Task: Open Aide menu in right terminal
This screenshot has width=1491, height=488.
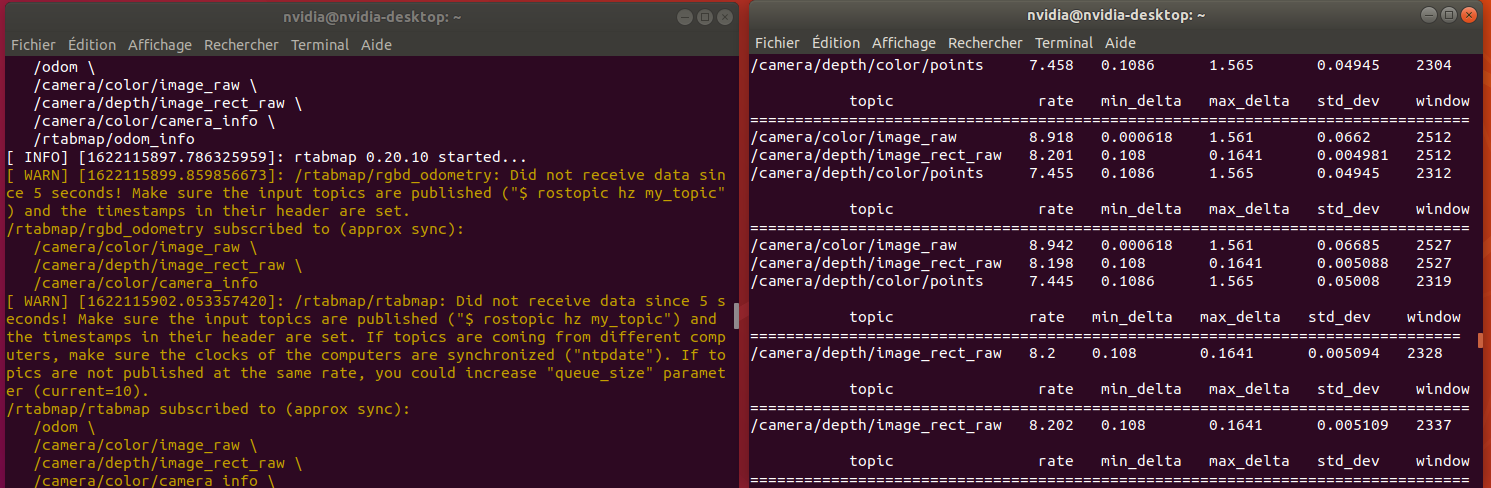Action: click(1120, 43)
